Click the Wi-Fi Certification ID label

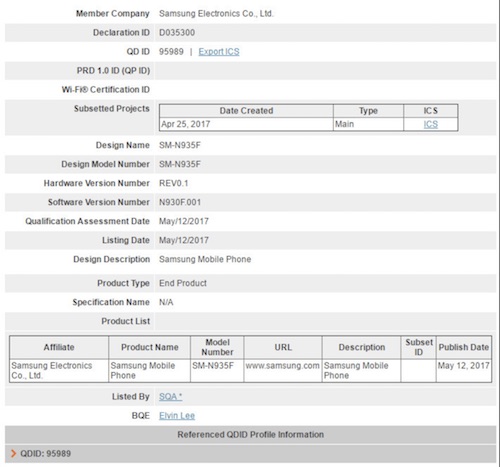[x=106, y=90]
